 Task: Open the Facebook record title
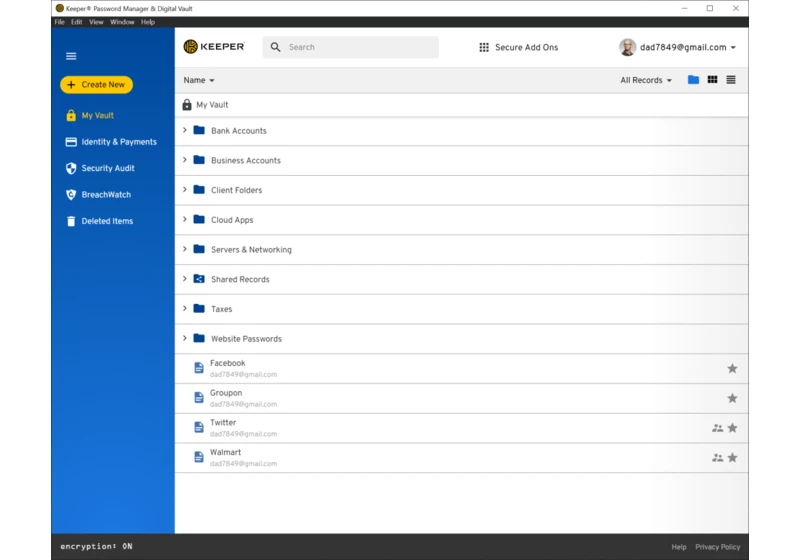228,363
